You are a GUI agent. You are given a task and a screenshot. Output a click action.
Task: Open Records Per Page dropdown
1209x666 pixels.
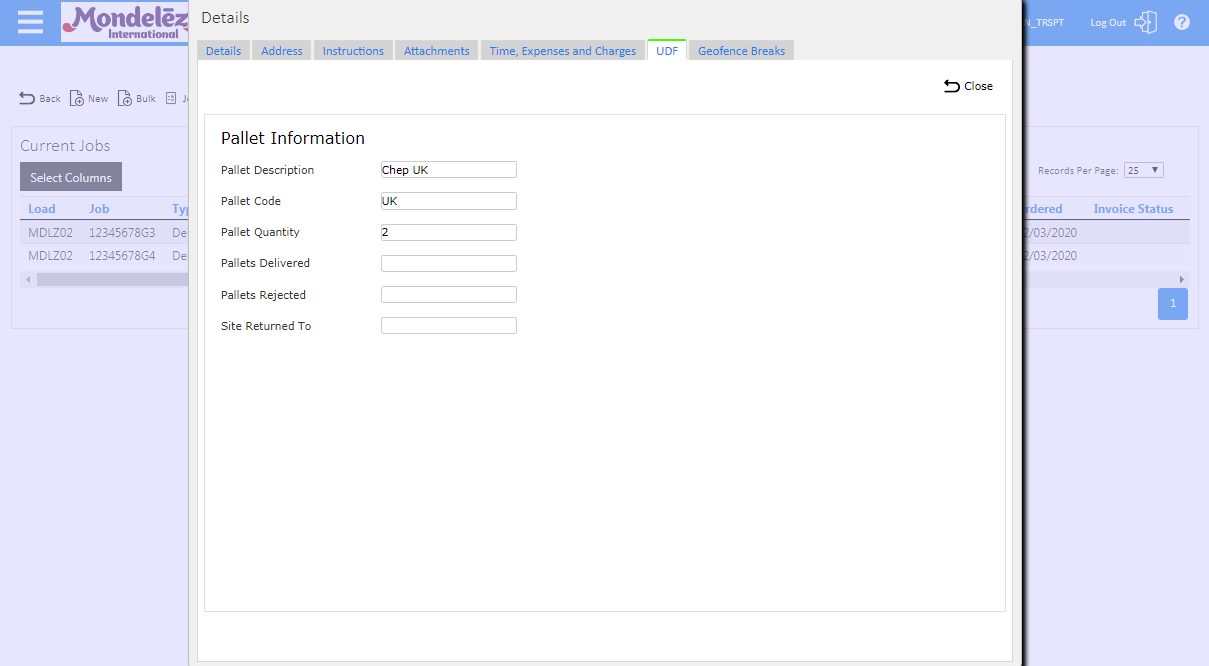1144,170
